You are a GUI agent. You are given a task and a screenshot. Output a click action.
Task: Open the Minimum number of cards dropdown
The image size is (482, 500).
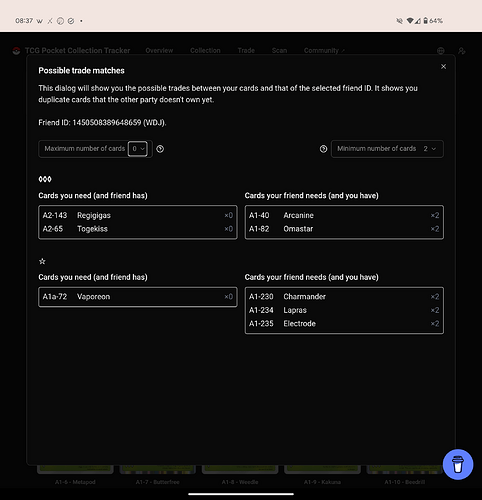tap(430, 149)
